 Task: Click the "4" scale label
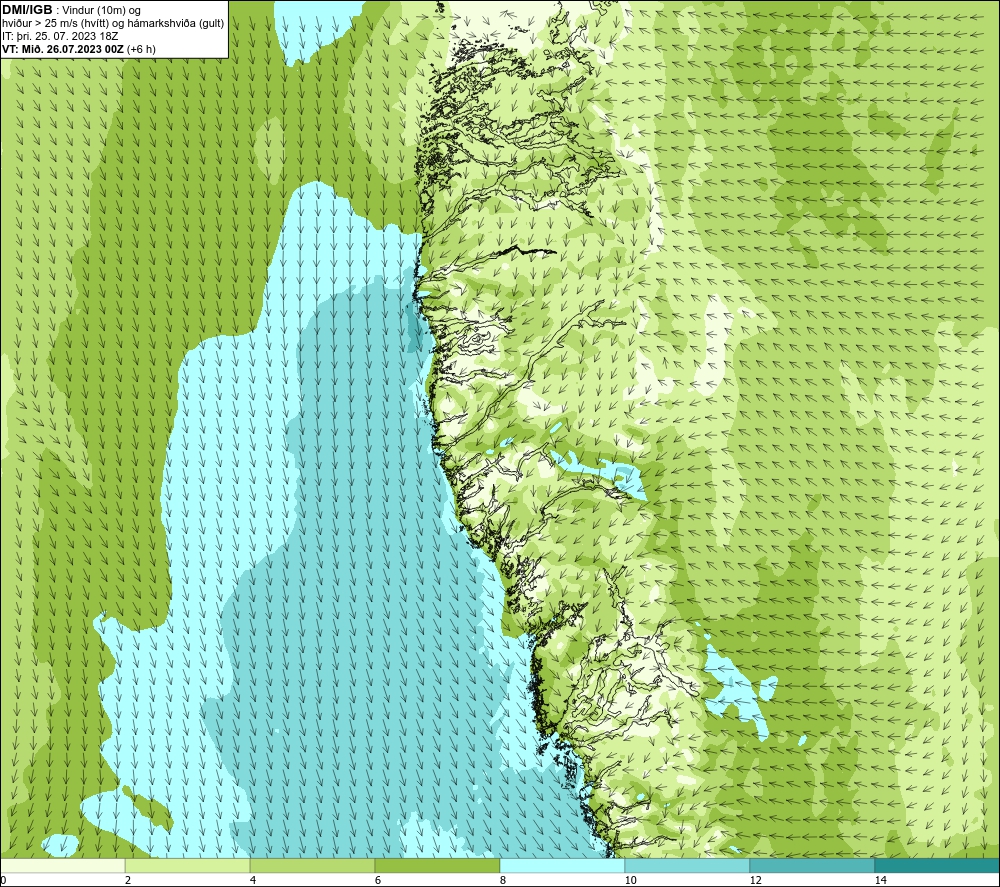pyautogui.click(x=253, y=880)
